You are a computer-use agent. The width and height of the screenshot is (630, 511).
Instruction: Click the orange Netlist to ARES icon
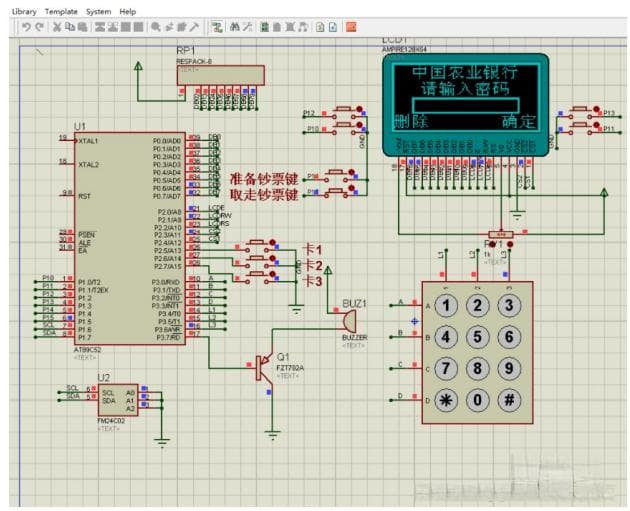pyautogui.click(x=351, y=27)
